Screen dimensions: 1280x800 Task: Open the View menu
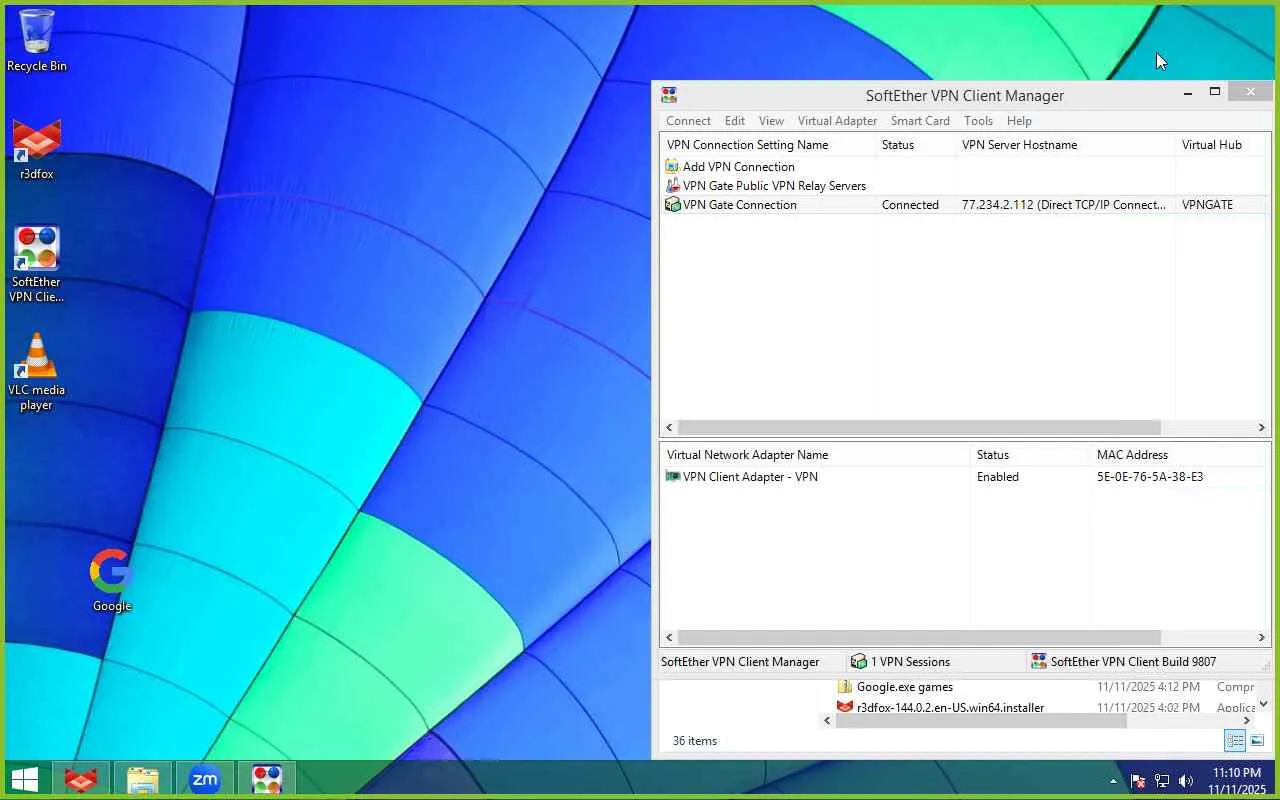coord(771,121)
